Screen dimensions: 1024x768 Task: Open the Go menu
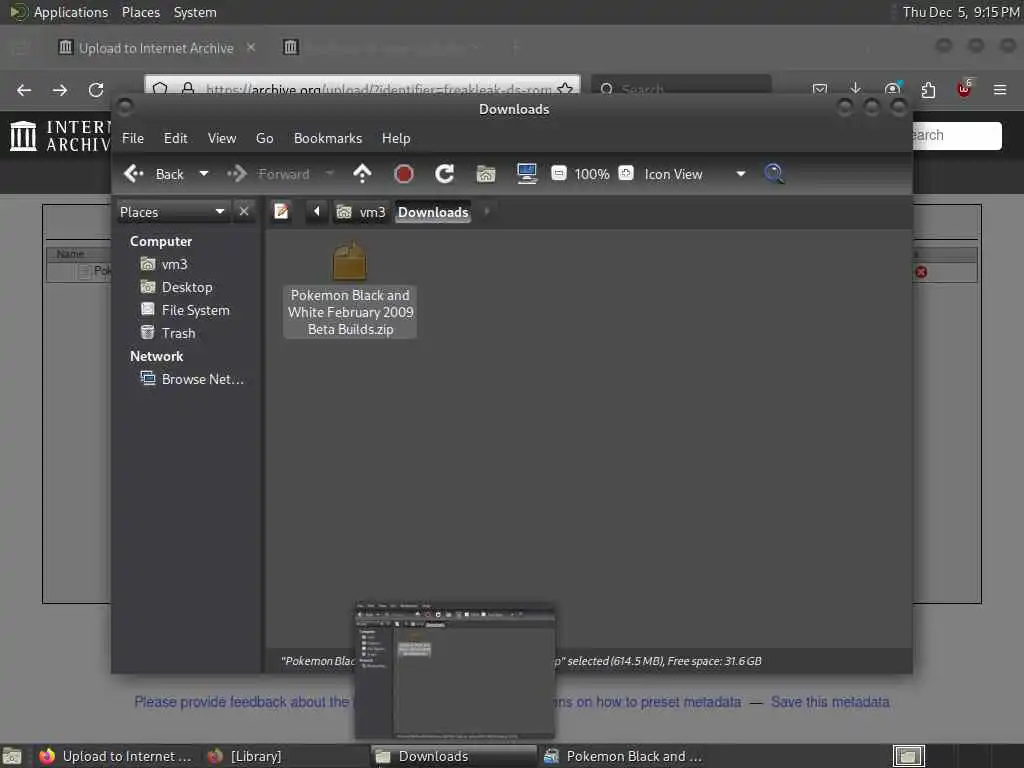pyautogui.click(x=264, y=138)
